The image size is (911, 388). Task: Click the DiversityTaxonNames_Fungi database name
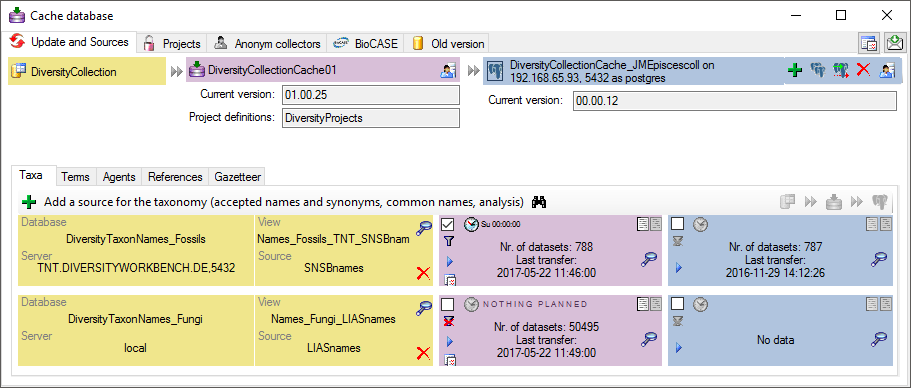pos(136,319)
